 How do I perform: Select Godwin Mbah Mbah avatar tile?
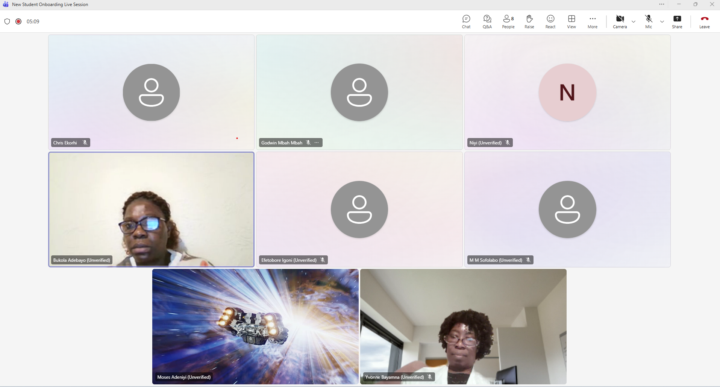[x=359, y=92]
